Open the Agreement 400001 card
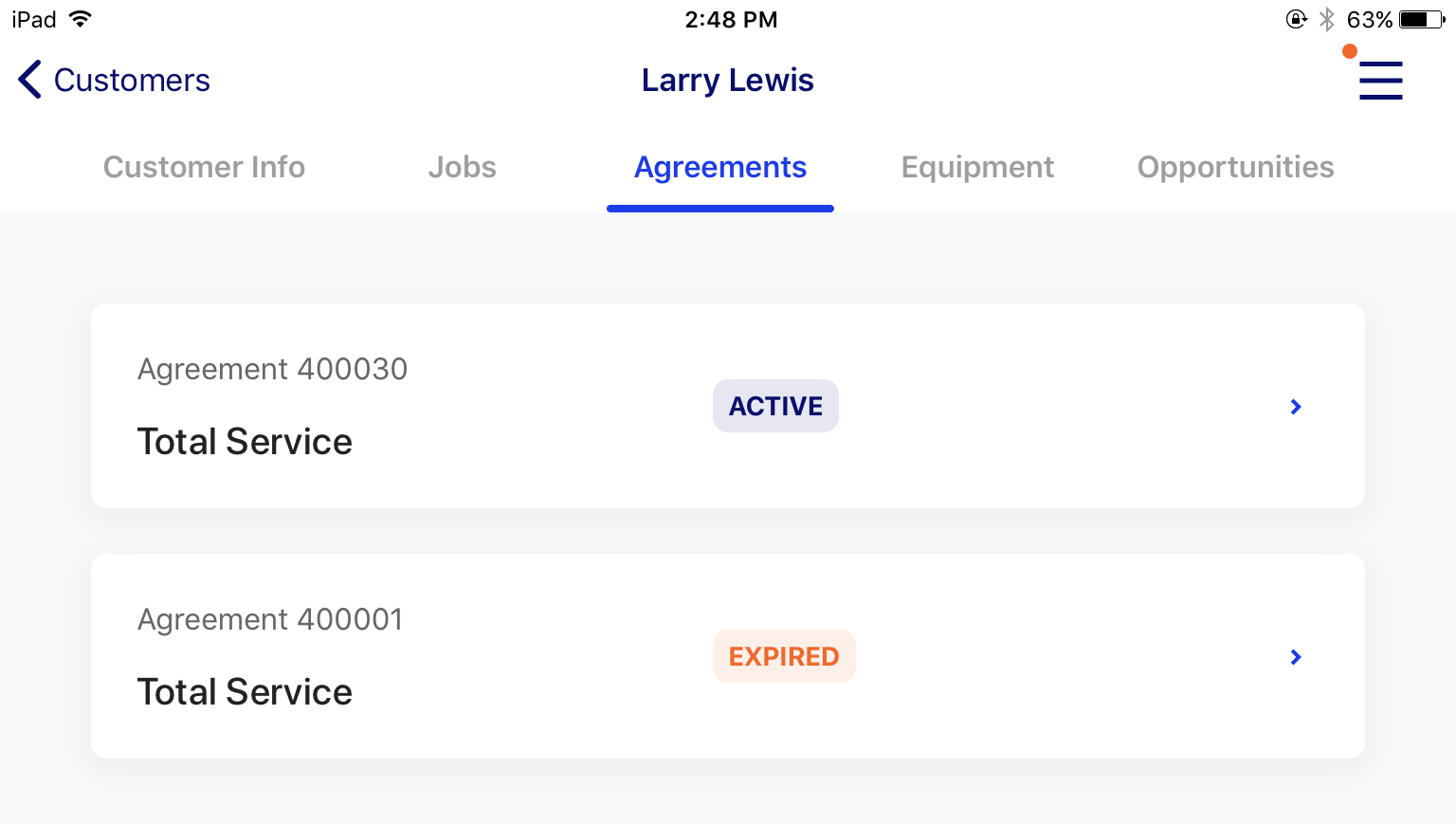The width and height of the screenshot is (1456, 824). pos(728,656)
